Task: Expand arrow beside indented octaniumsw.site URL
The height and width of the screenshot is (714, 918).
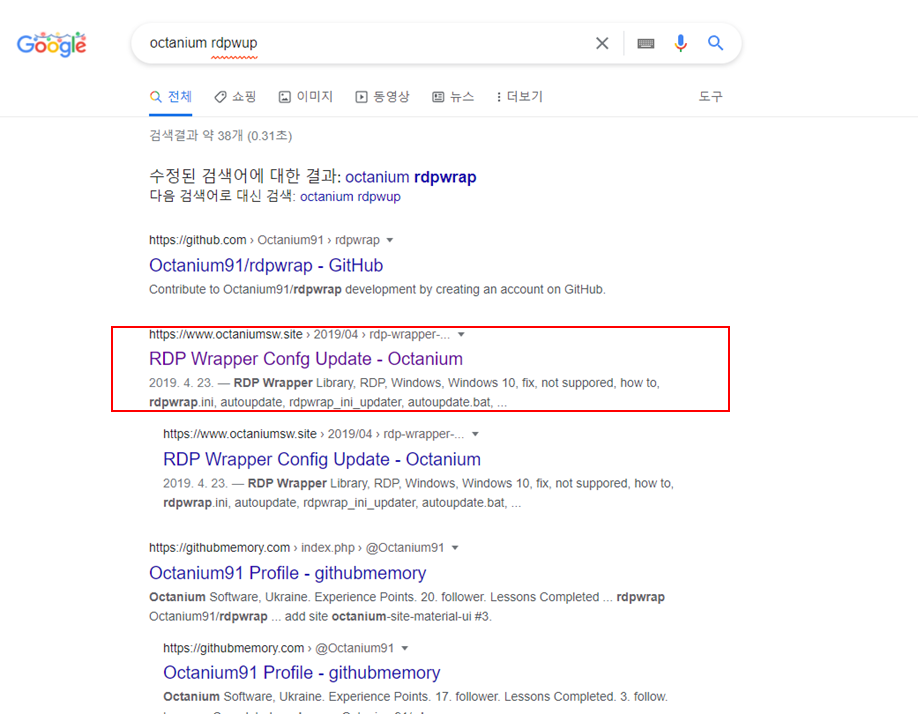Action: pos(475,434)
